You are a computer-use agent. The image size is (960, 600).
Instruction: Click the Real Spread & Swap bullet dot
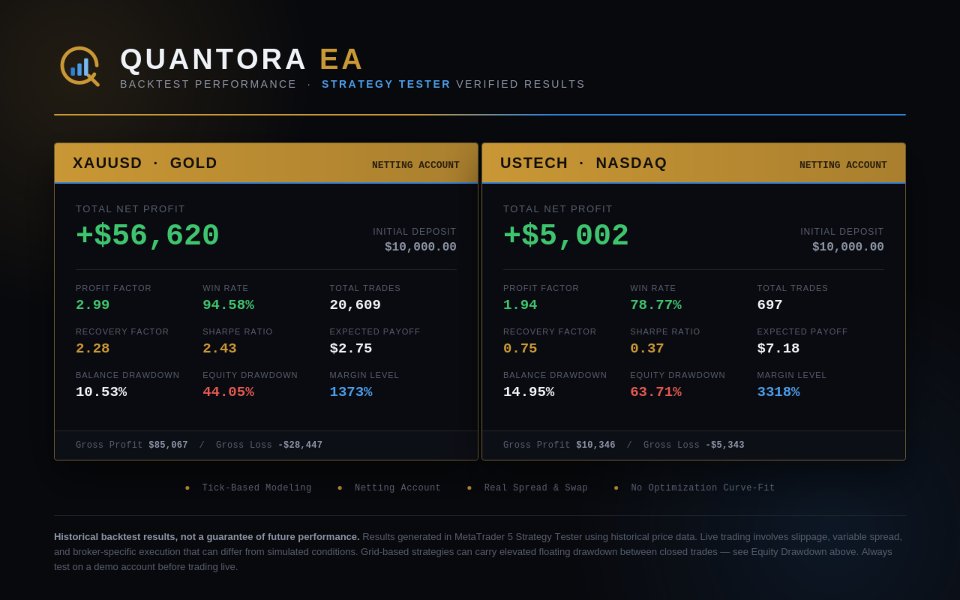[470, 488]
